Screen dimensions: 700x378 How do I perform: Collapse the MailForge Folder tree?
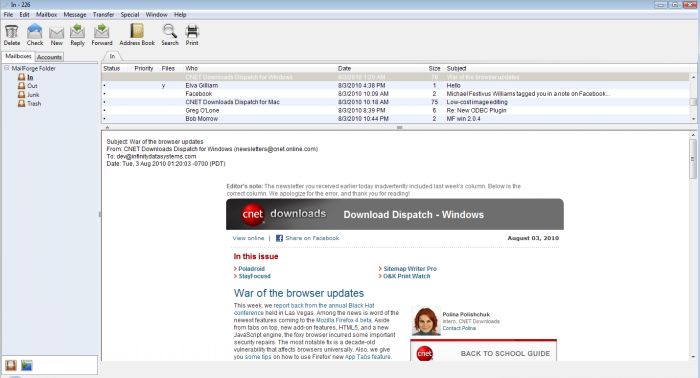tap(7, 68)
